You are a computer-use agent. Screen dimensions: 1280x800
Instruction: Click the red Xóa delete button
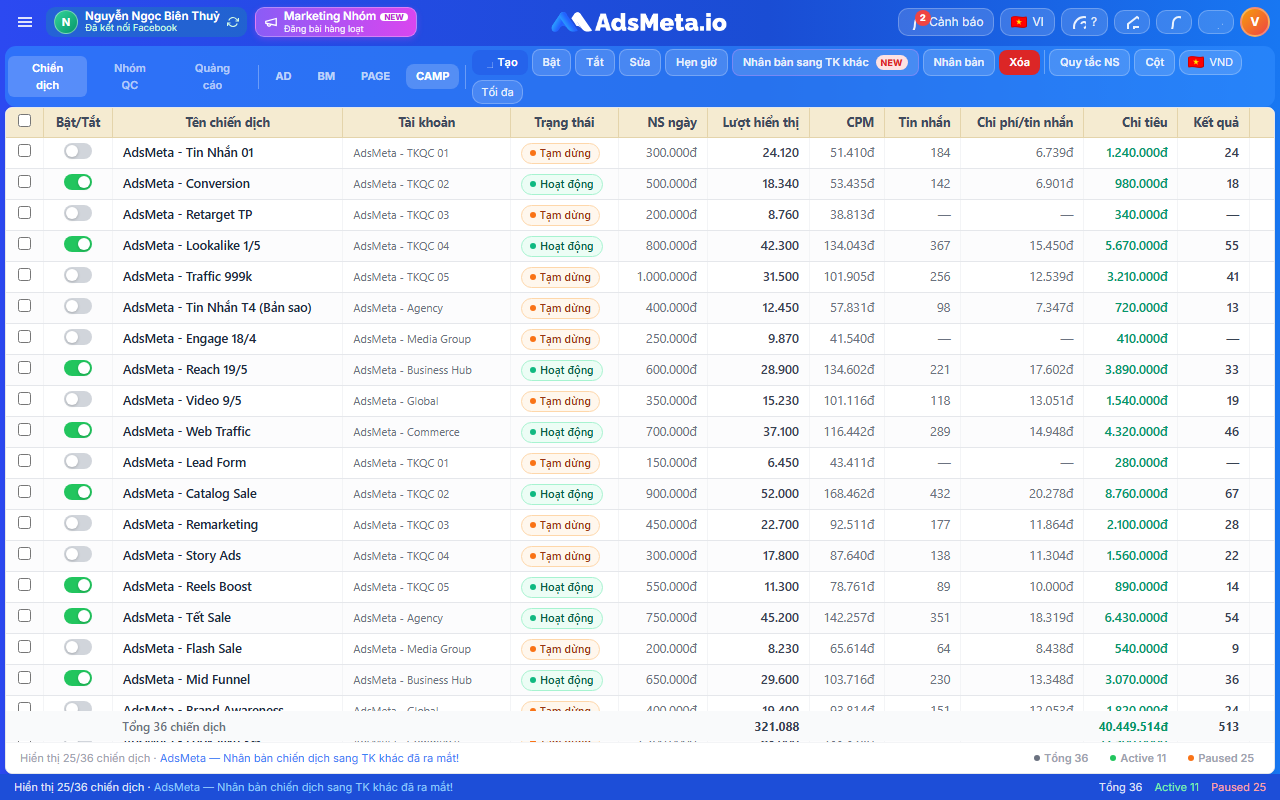pyautogui.click(x=1019, y=62)
